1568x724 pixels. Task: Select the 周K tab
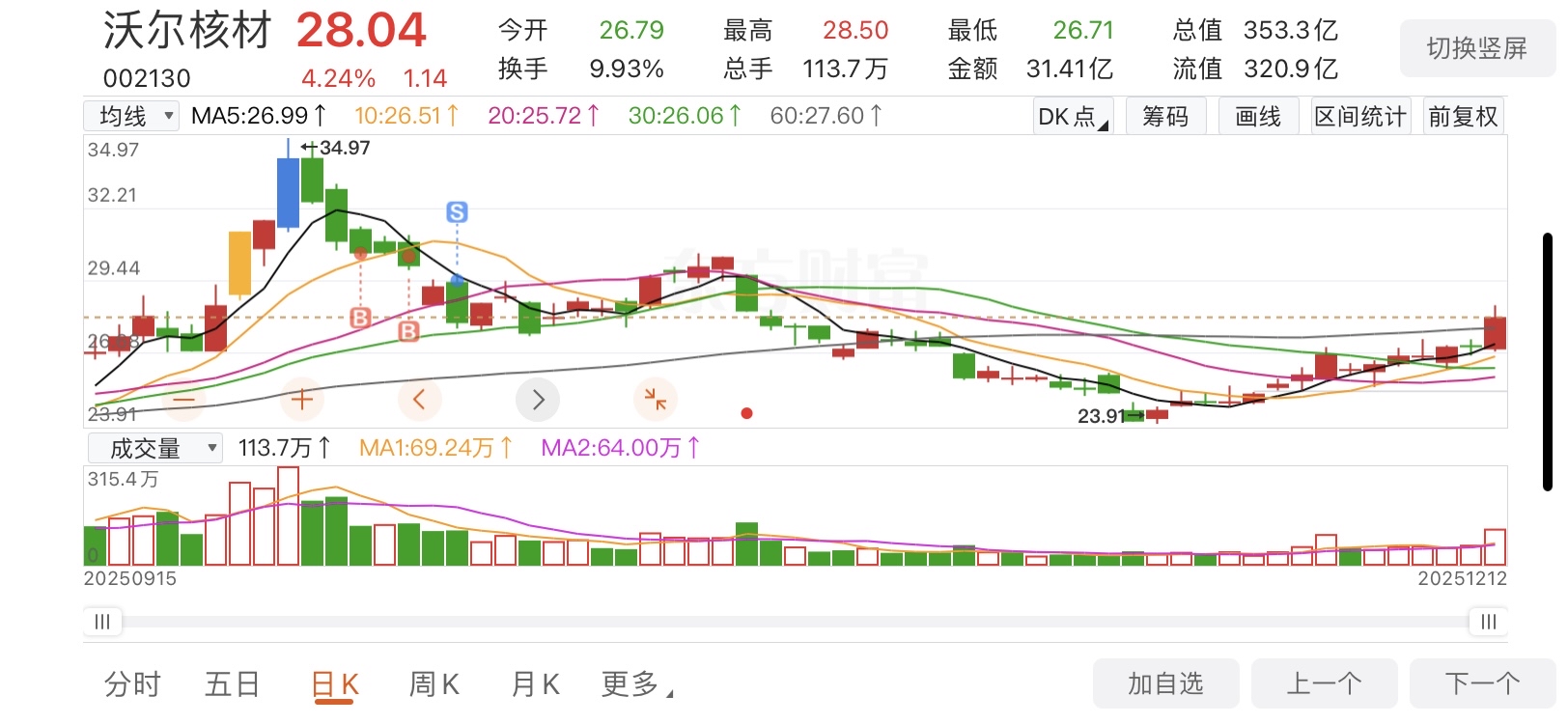[434, 684]
